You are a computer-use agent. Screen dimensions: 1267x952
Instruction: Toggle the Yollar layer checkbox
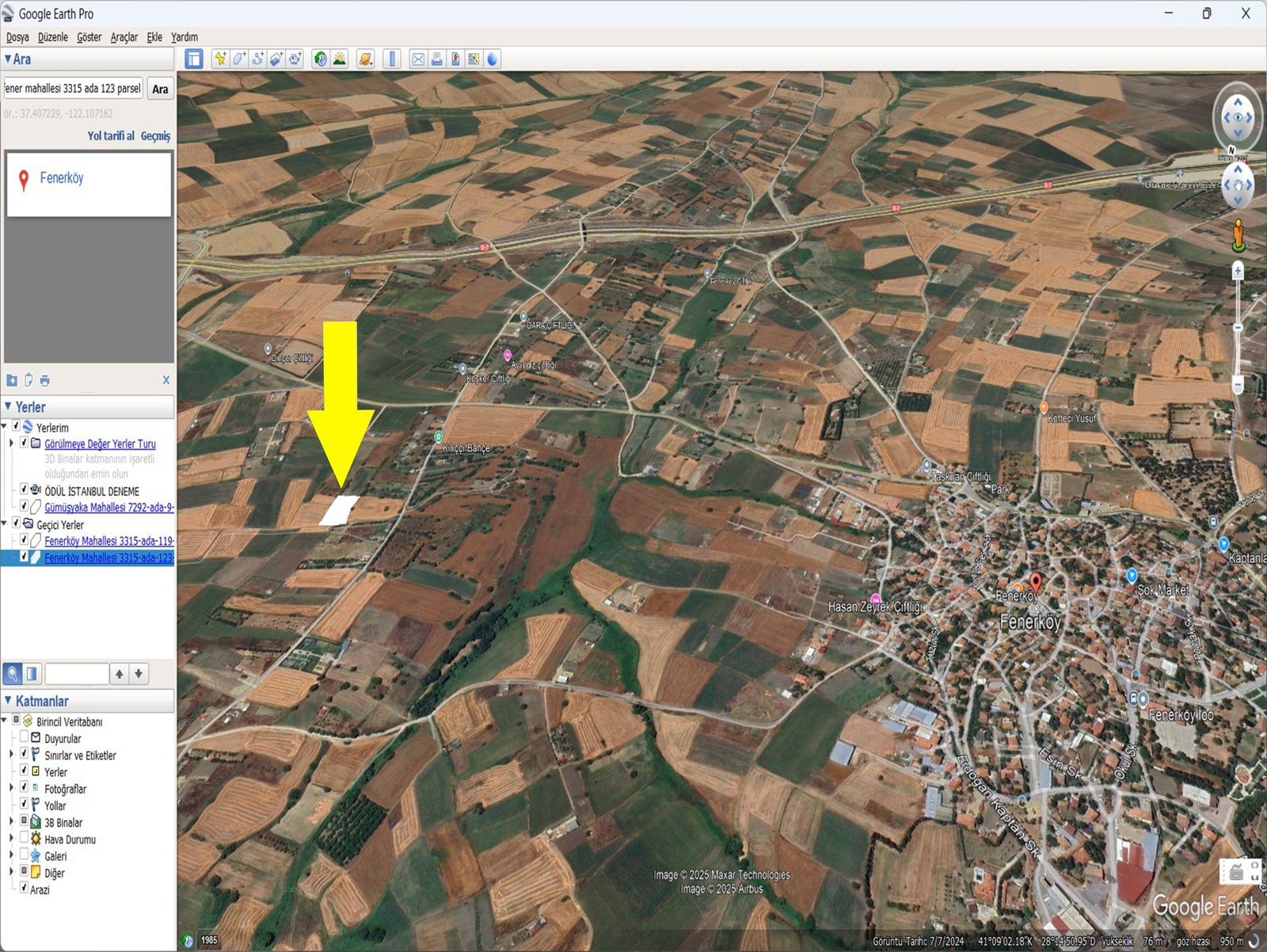pos(24,805)
